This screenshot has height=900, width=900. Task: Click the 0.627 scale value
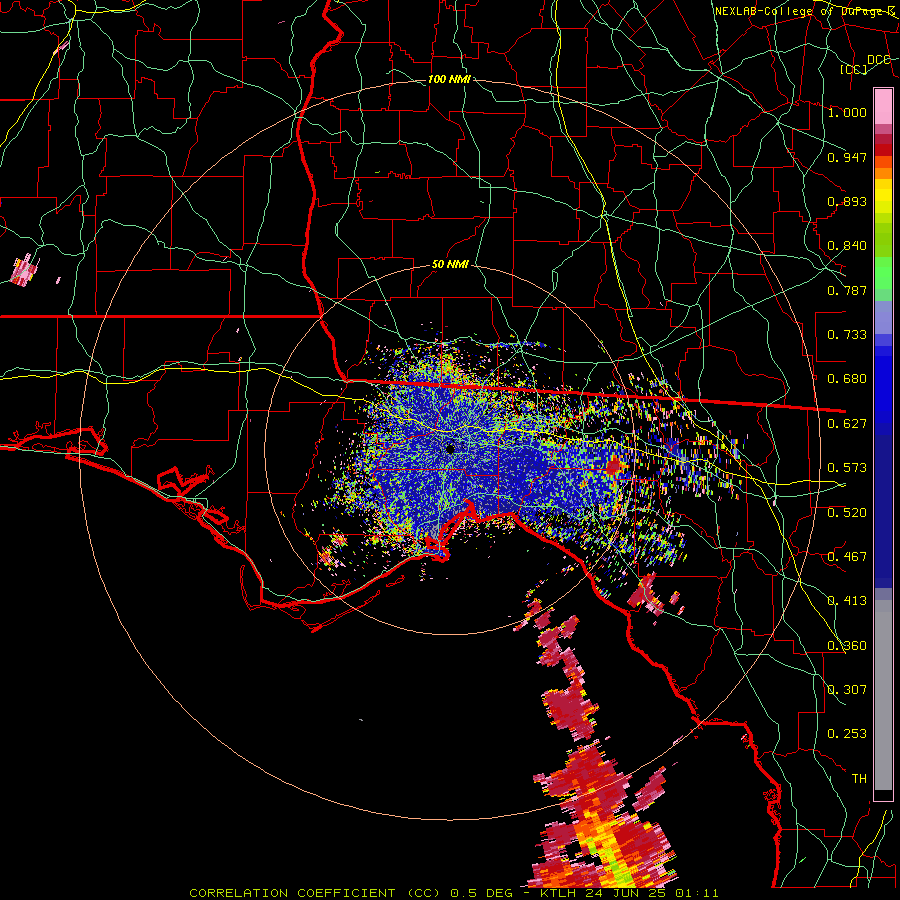(x=847, y=424)
